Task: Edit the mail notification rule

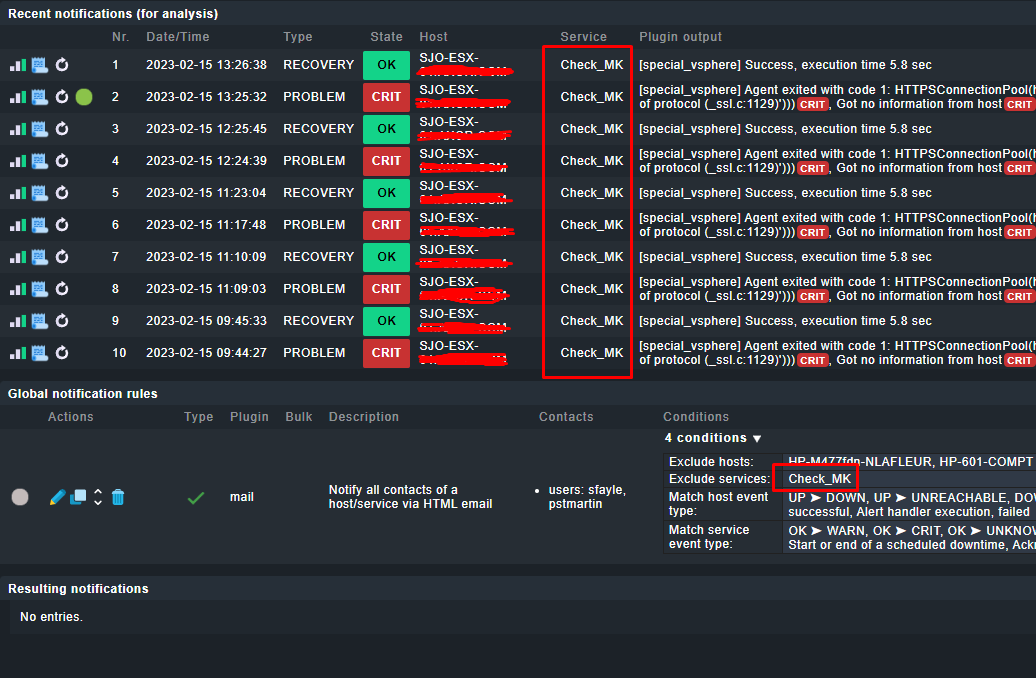Action: coord(57,497)
